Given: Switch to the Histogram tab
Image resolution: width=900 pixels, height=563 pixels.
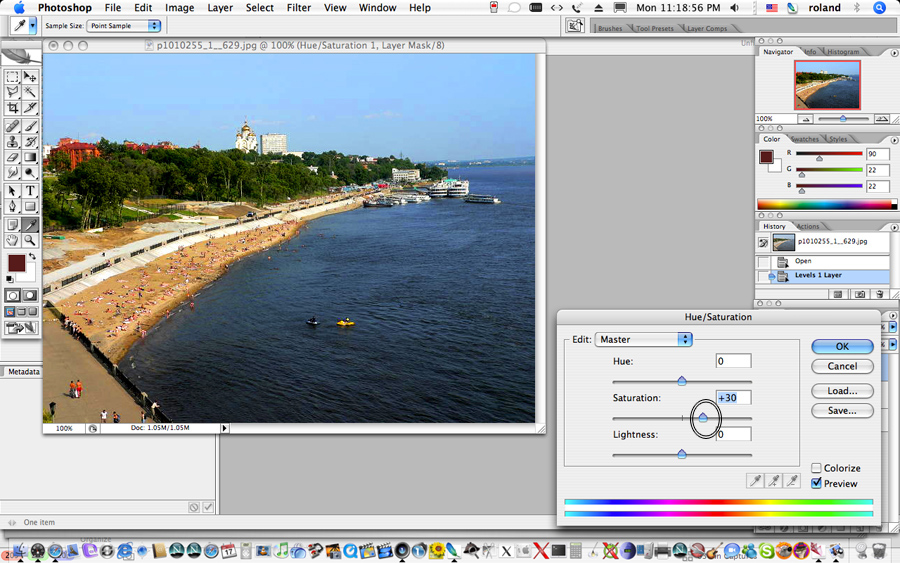Looking at the screenshot, I should click(x=843, y=51).
